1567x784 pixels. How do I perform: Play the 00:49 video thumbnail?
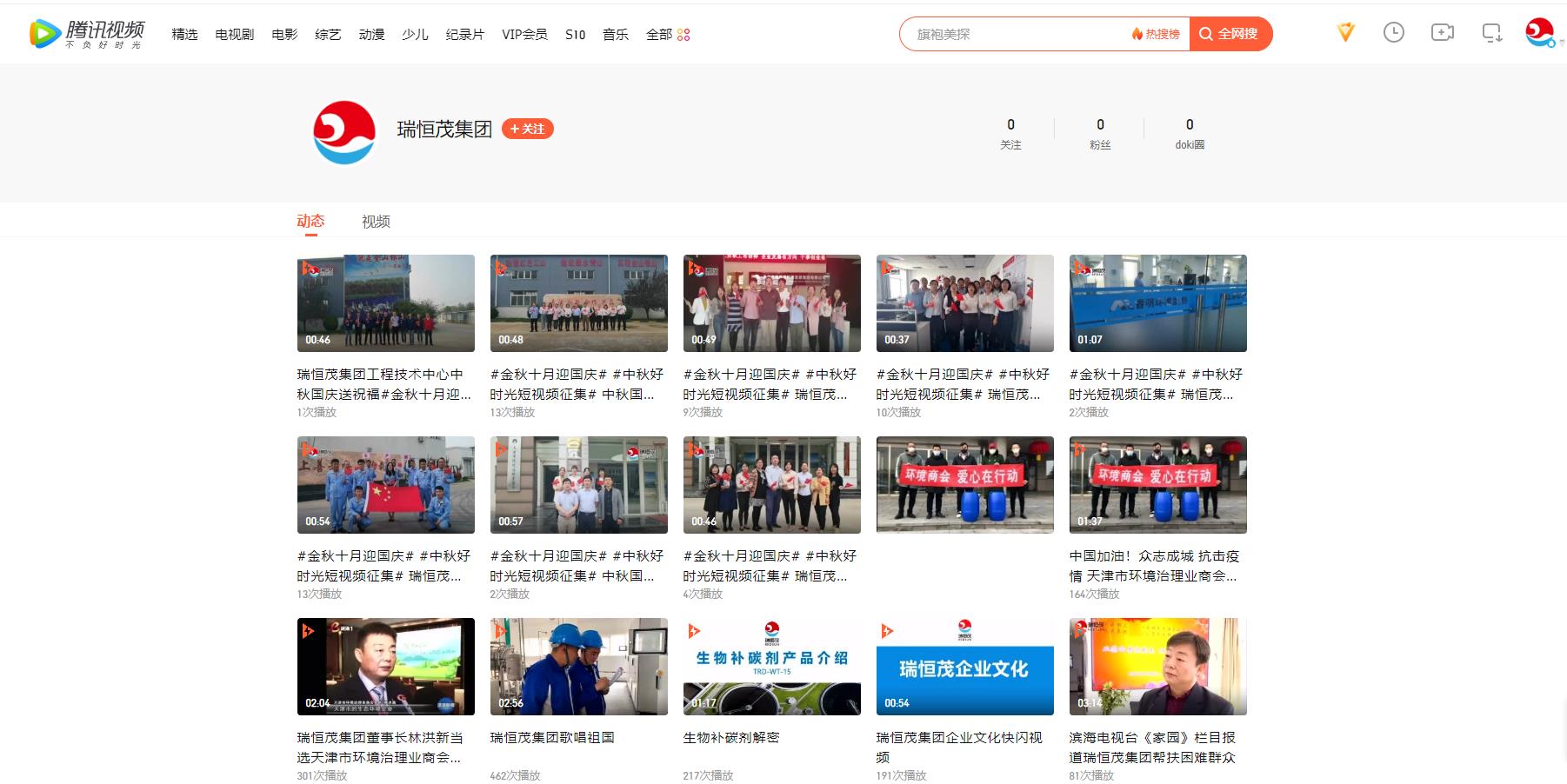pos(772,303)
